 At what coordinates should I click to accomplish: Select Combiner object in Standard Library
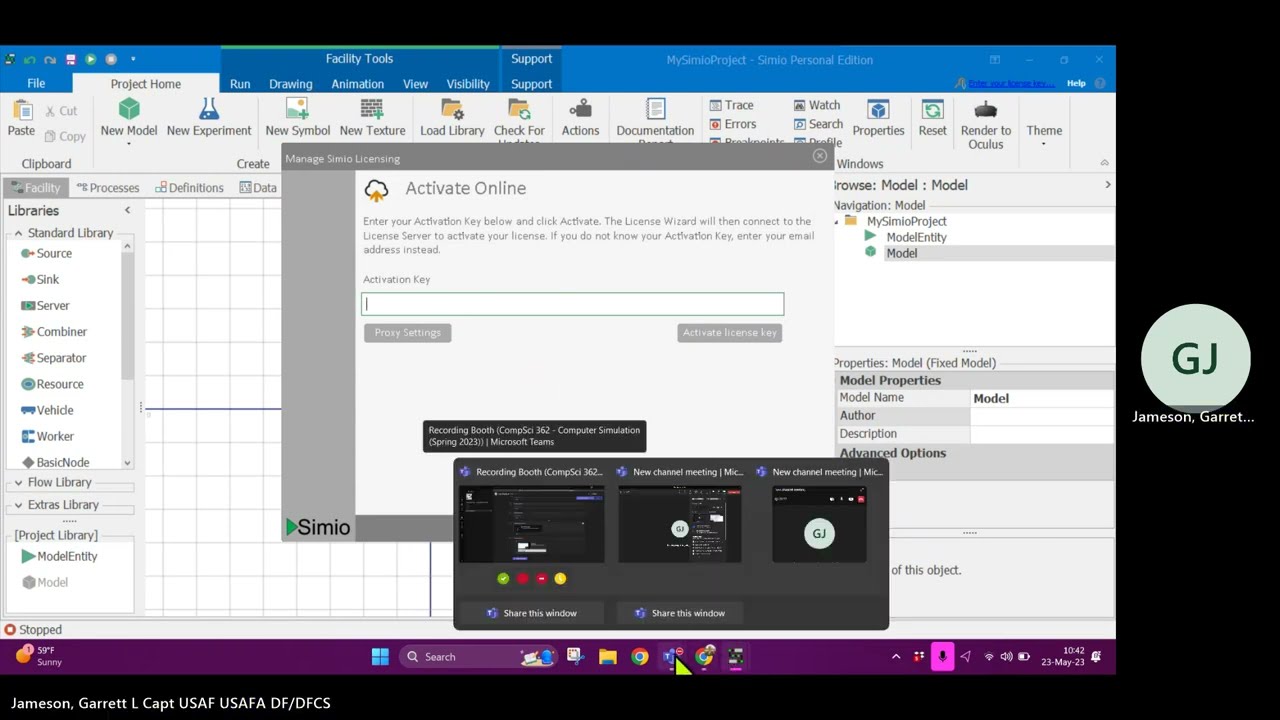tap(54, 332)
